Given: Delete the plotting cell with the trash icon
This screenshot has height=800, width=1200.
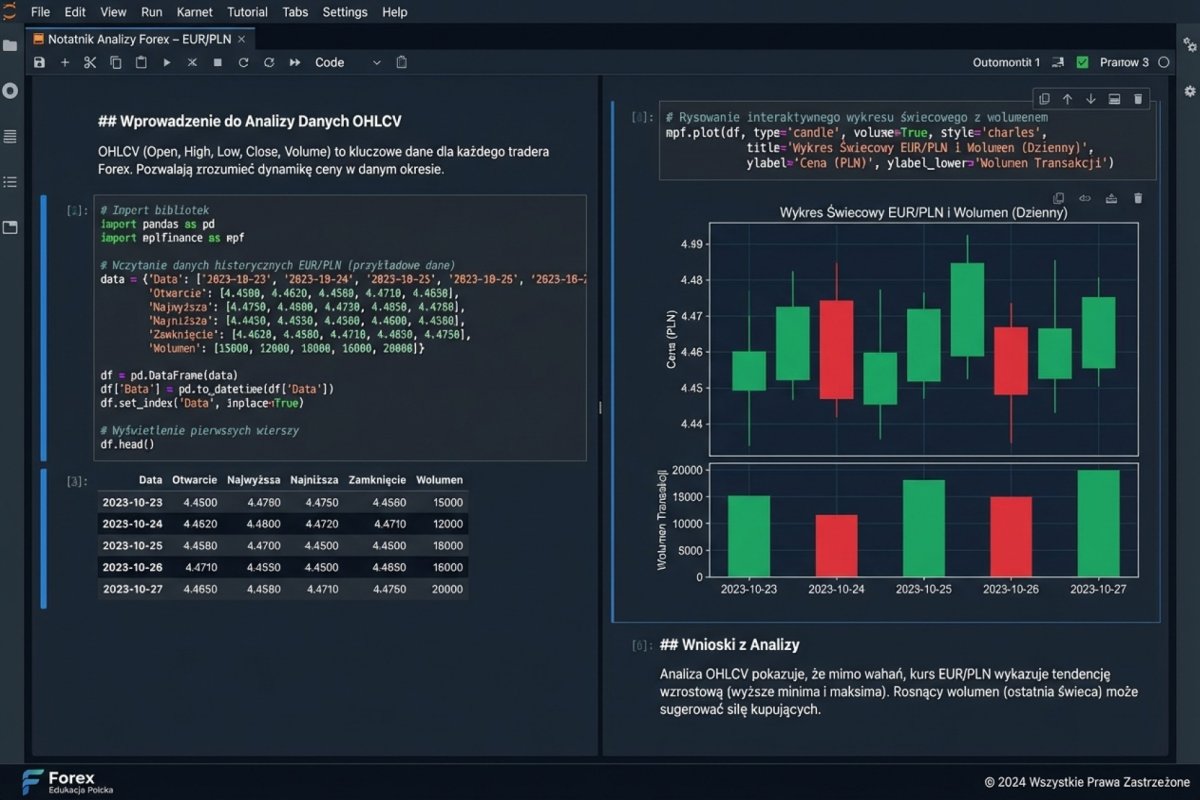Looking at the screenshot, I should [x=1138, y=98].
